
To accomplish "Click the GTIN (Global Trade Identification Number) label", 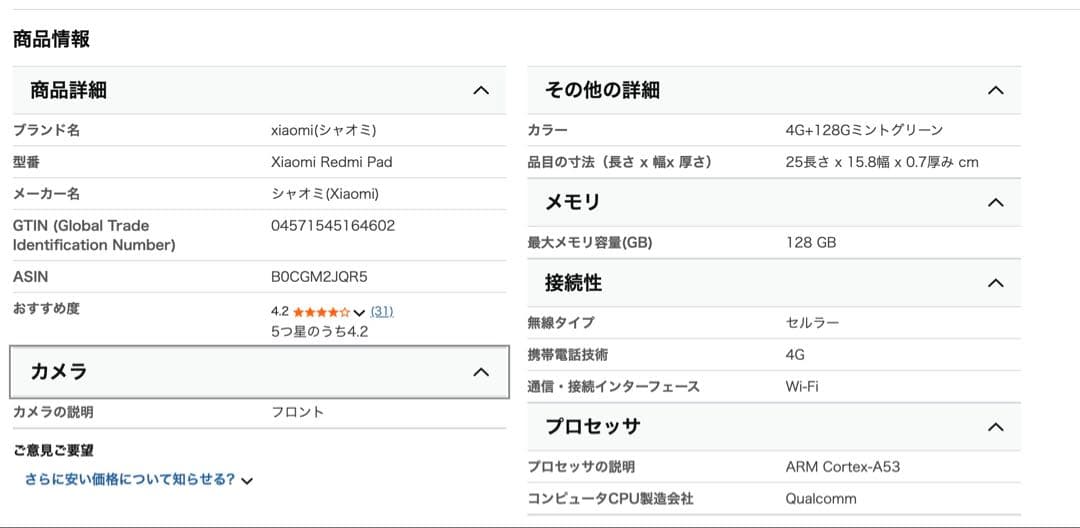I will coord(94,235).
